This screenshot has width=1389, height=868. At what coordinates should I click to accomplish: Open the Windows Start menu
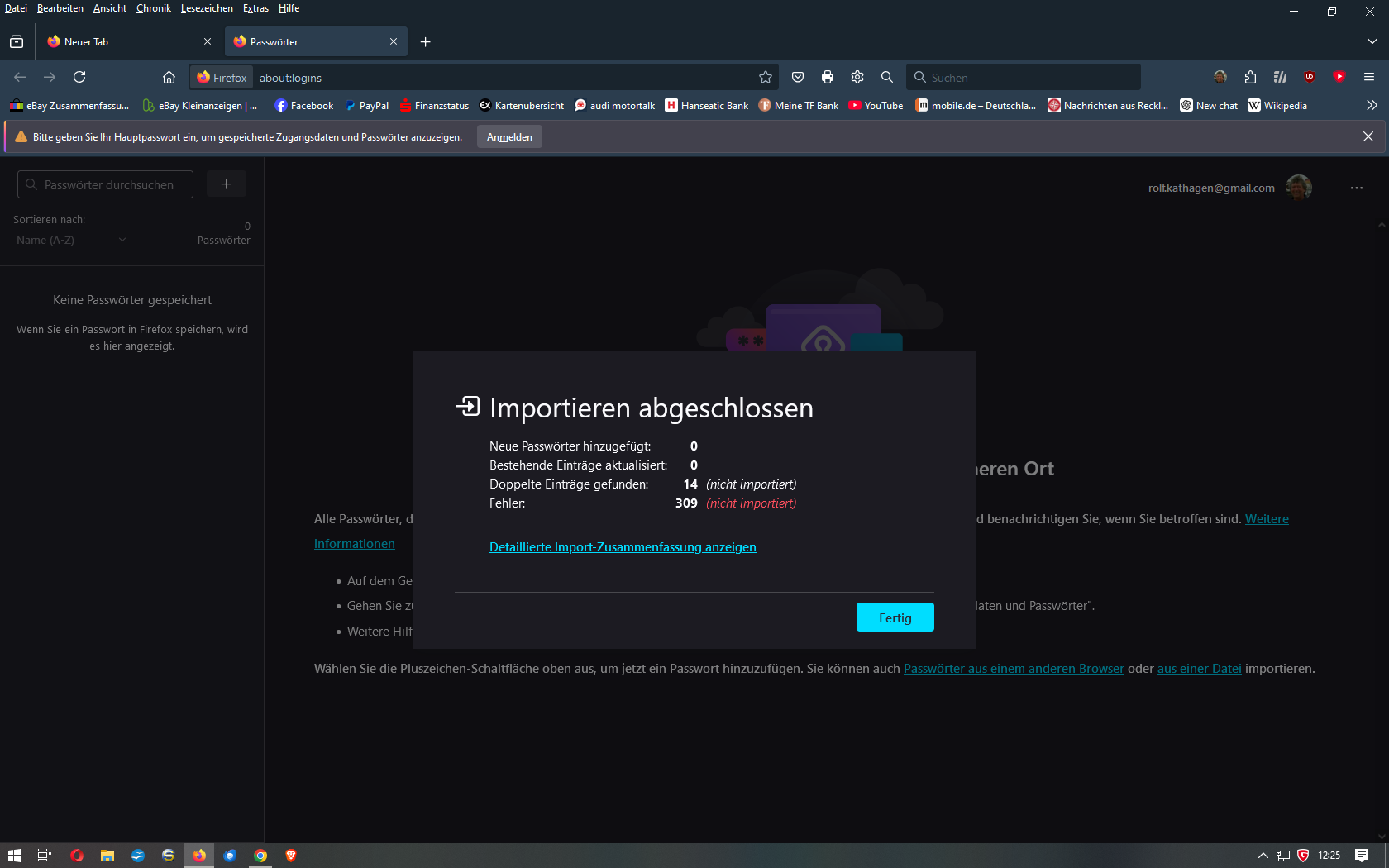(x=15, y=856)
